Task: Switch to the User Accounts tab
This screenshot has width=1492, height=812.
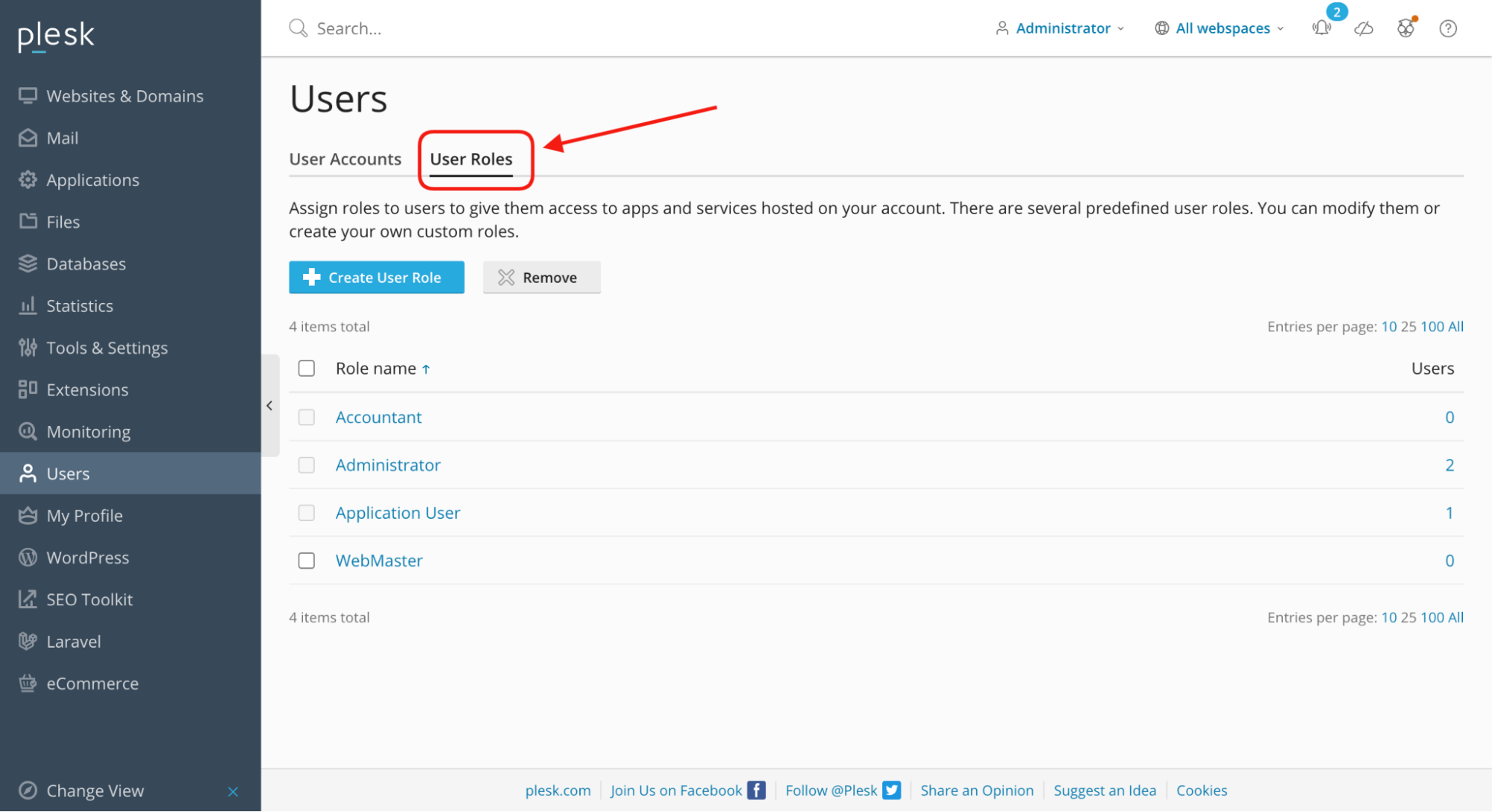Action: click(346, 159)
